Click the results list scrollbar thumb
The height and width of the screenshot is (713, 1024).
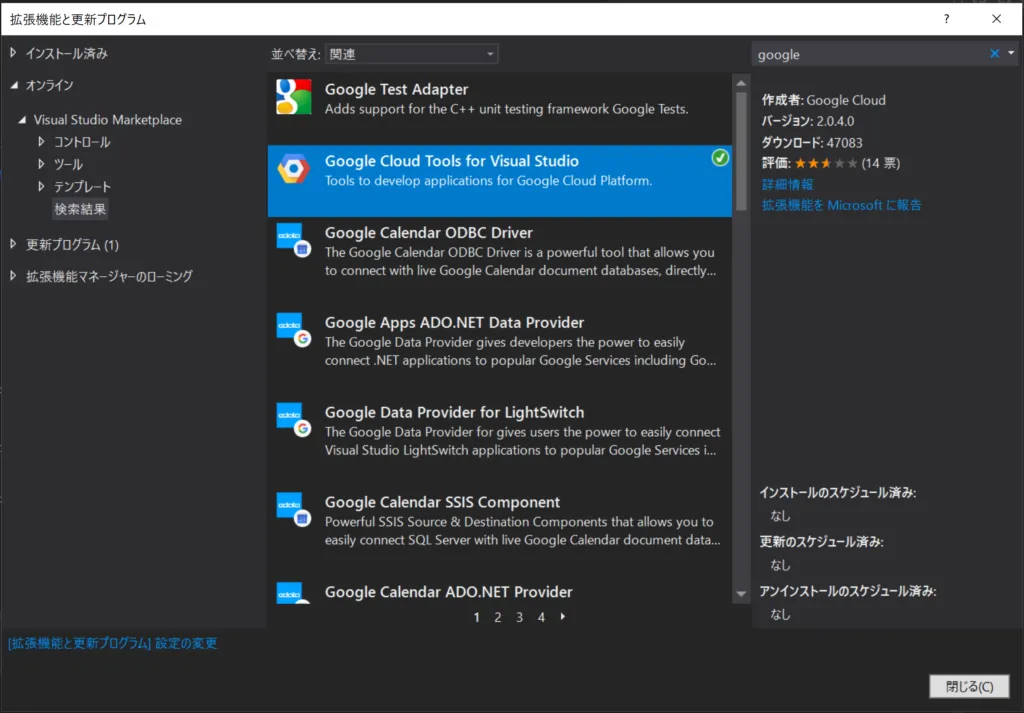741,151
